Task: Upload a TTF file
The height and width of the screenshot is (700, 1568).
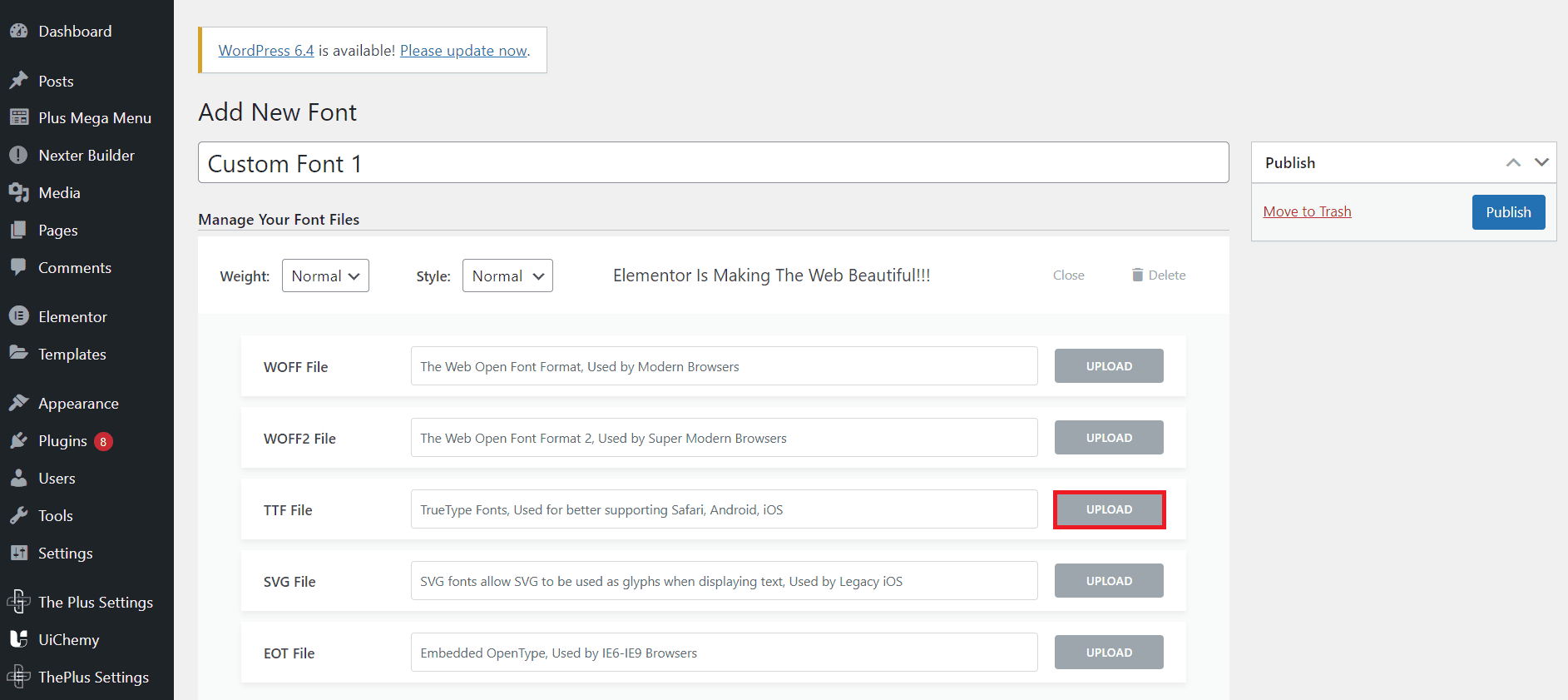Action: 1109,509
